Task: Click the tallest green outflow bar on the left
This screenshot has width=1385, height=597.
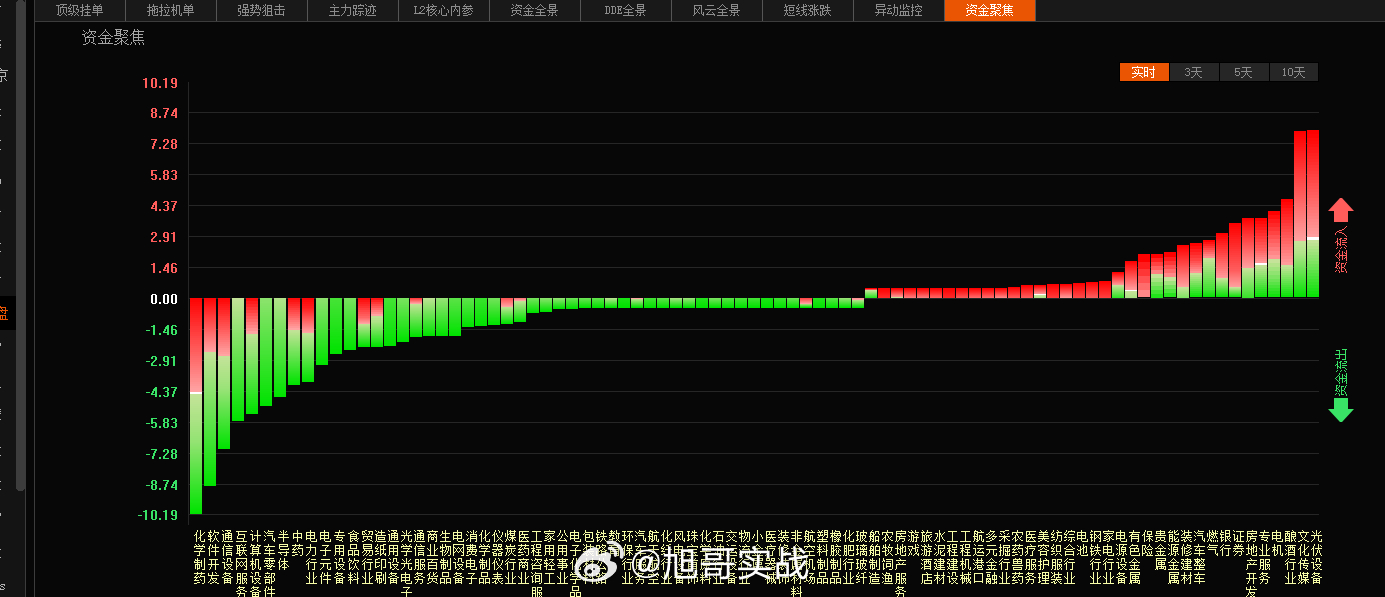Action: (x=196, y=420)
